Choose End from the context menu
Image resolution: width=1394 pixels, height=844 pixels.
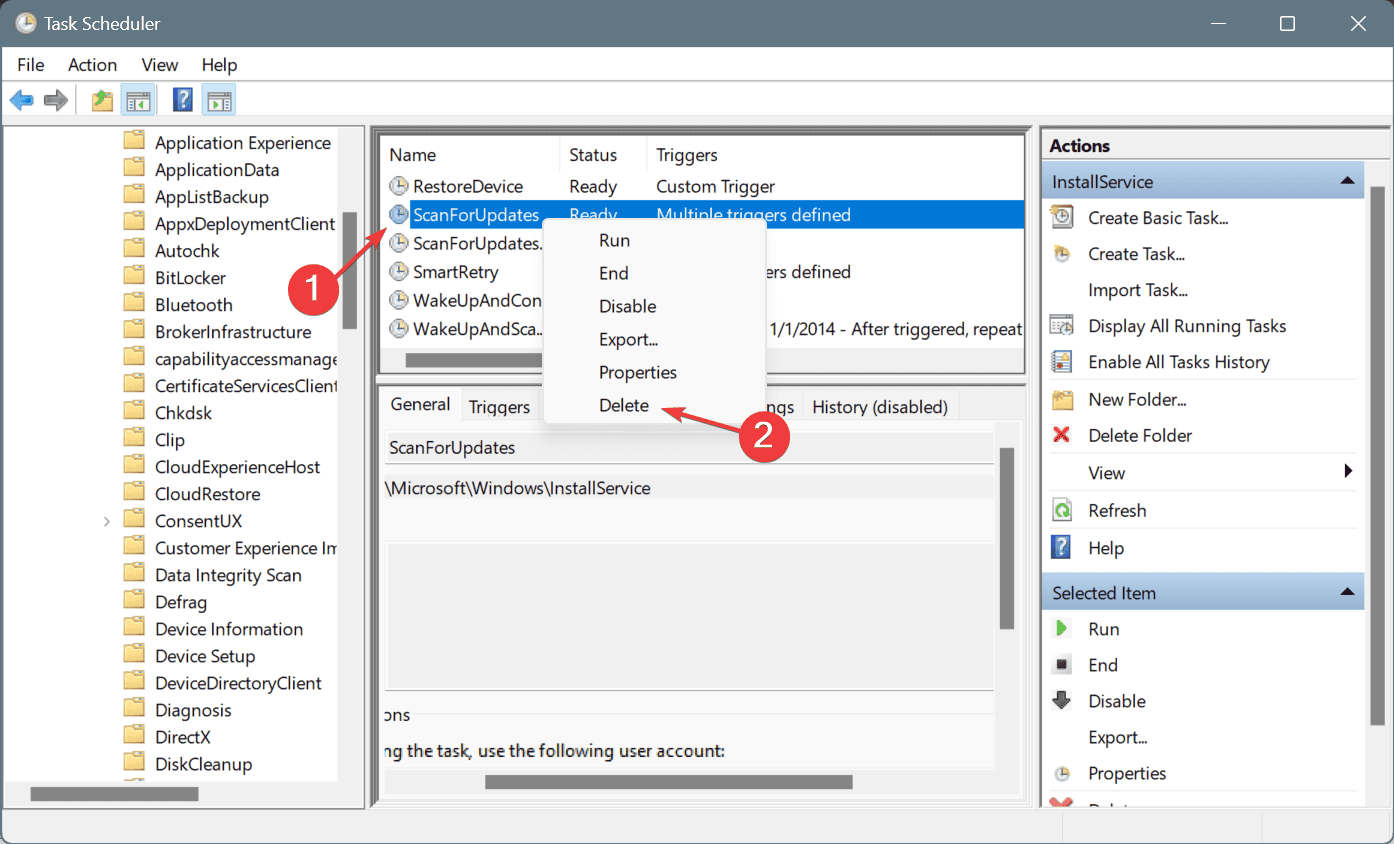pos(655,273)
